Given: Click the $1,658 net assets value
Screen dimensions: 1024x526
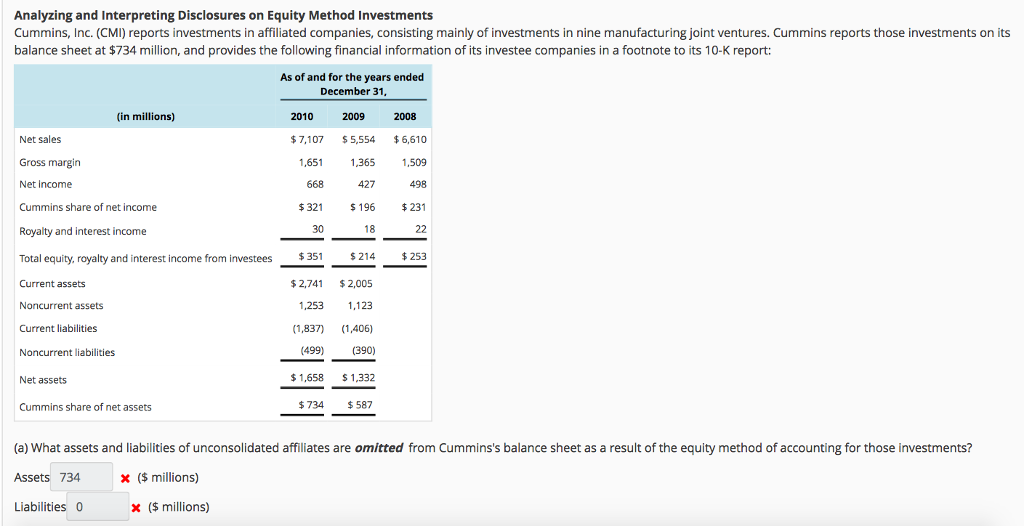Looking at the screenshot, I should (x=307, y=377).
